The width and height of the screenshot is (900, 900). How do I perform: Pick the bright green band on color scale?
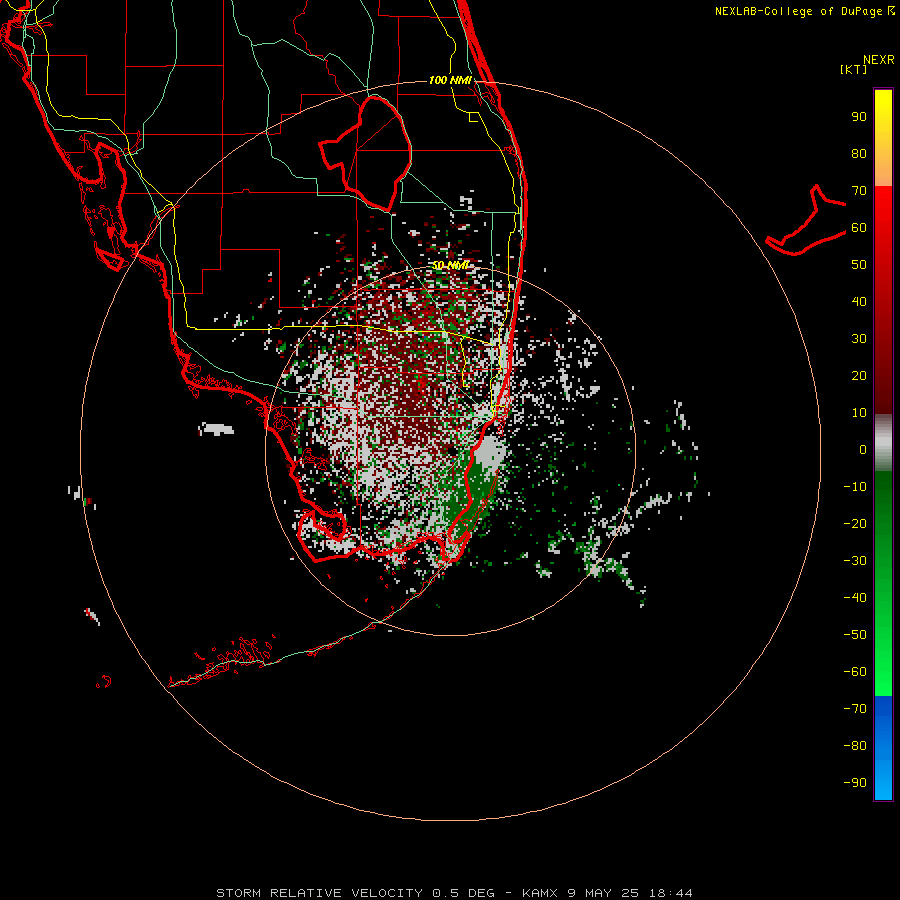pos(883,660)
